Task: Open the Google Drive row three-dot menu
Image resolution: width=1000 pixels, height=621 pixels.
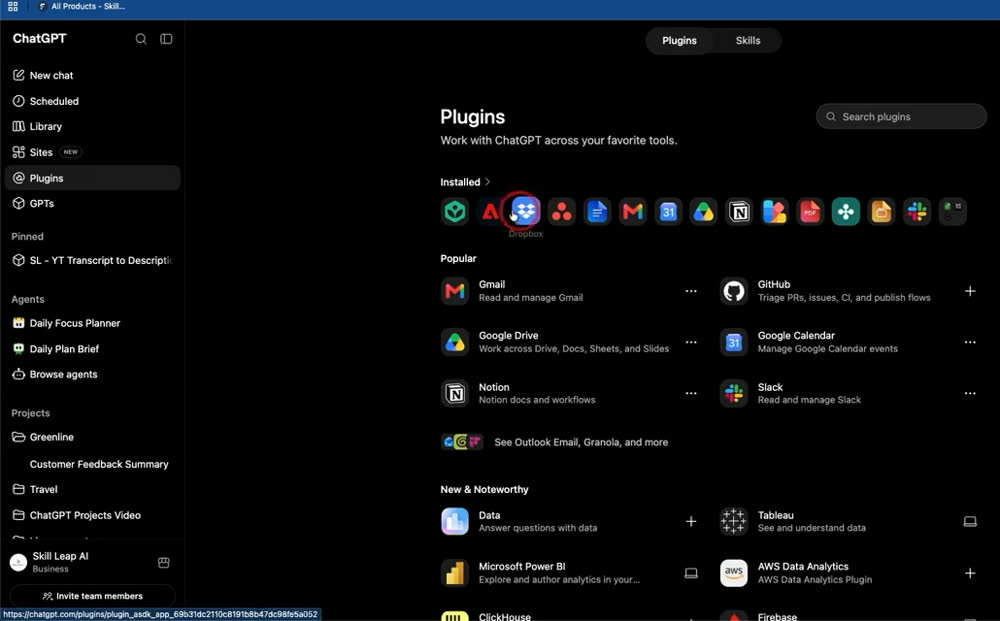Action: pos(691,342)
